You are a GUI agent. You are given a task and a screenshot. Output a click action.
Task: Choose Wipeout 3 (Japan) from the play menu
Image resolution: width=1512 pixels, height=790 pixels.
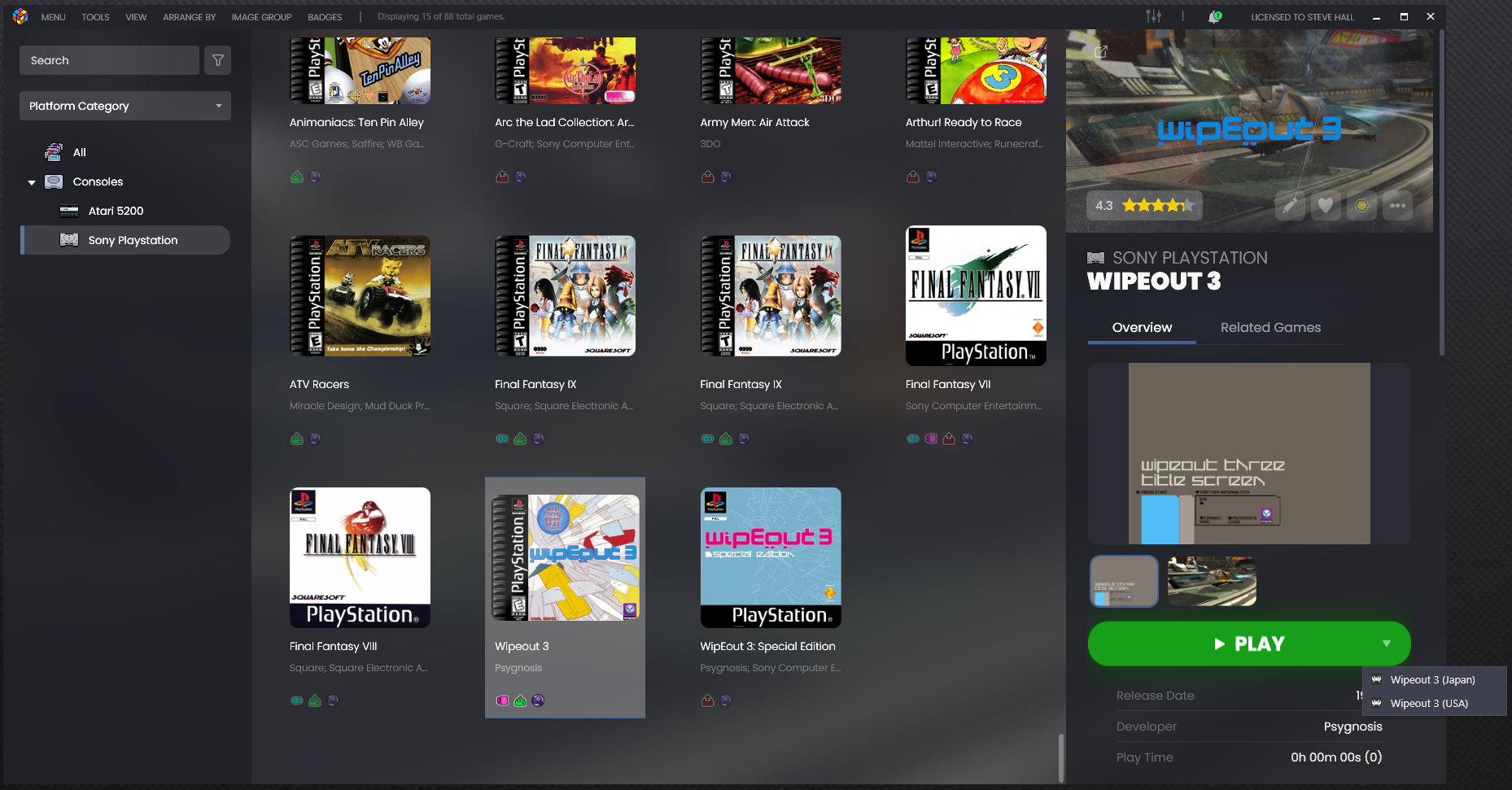coord(1435,680)
